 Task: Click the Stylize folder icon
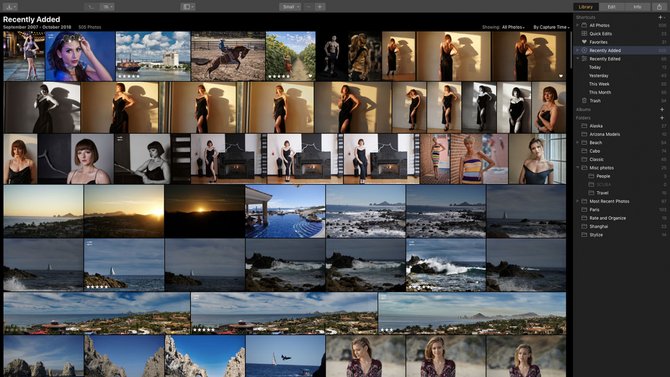pyautogui.click(x=584, y=235)
